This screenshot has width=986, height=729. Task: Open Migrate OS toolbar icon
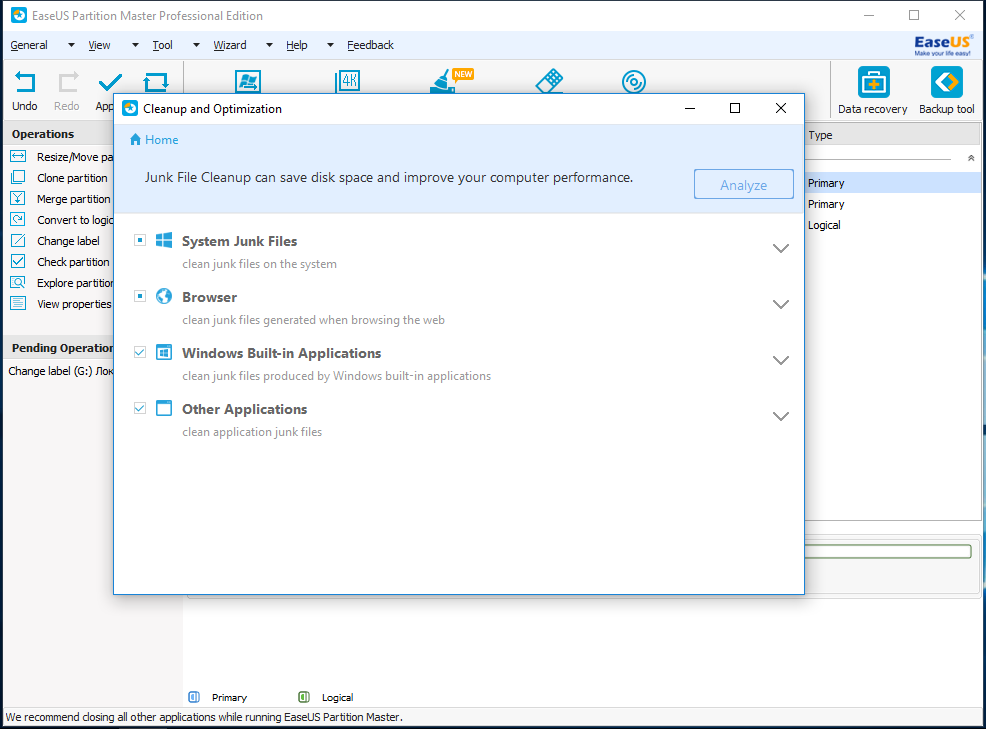pyautogui.click(x=248, y=81)
